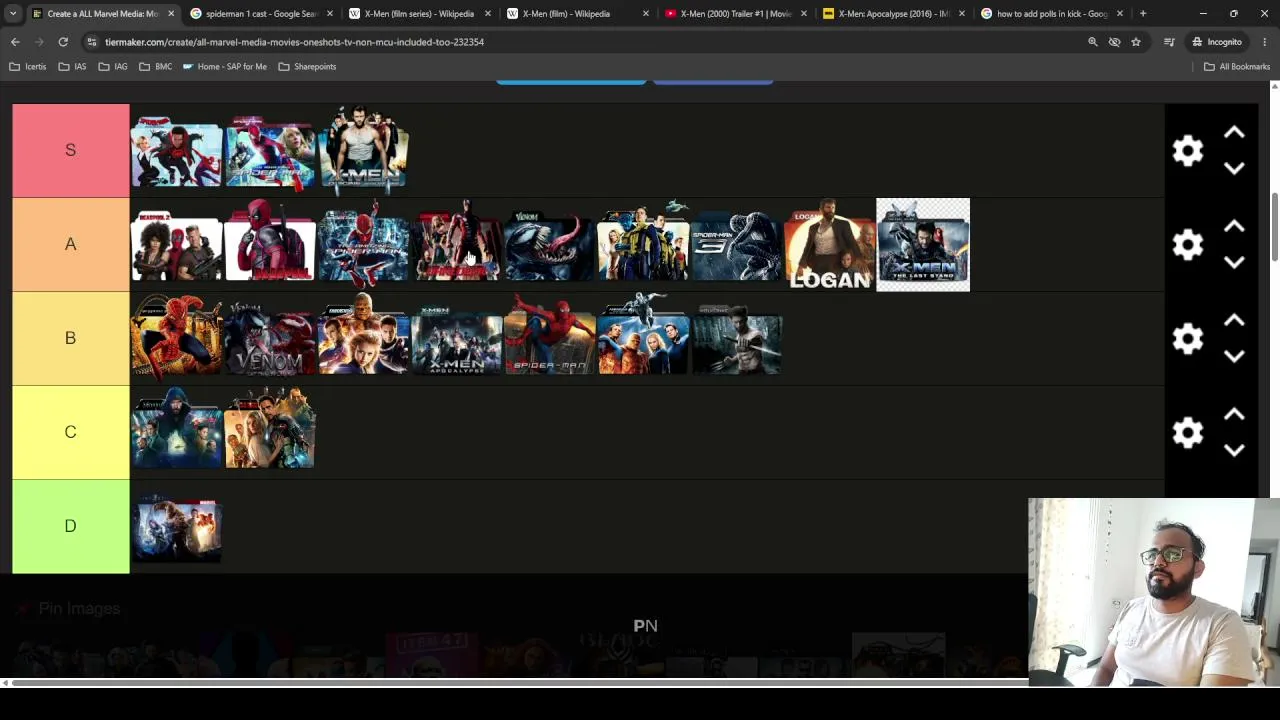Select the Venom thumbnail in A tier
This screenshot has height=720, width=1280.
pyautogui.click(x=550, y=245)
